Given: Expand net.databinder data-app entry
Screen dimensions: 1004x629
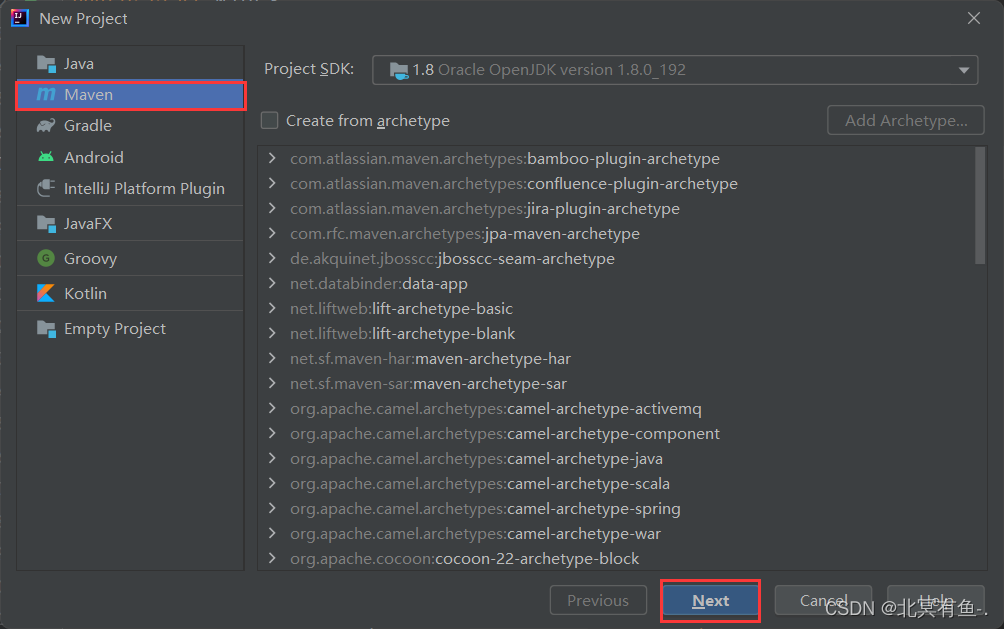Looking at the screenshot, I should tap(272, 283).
